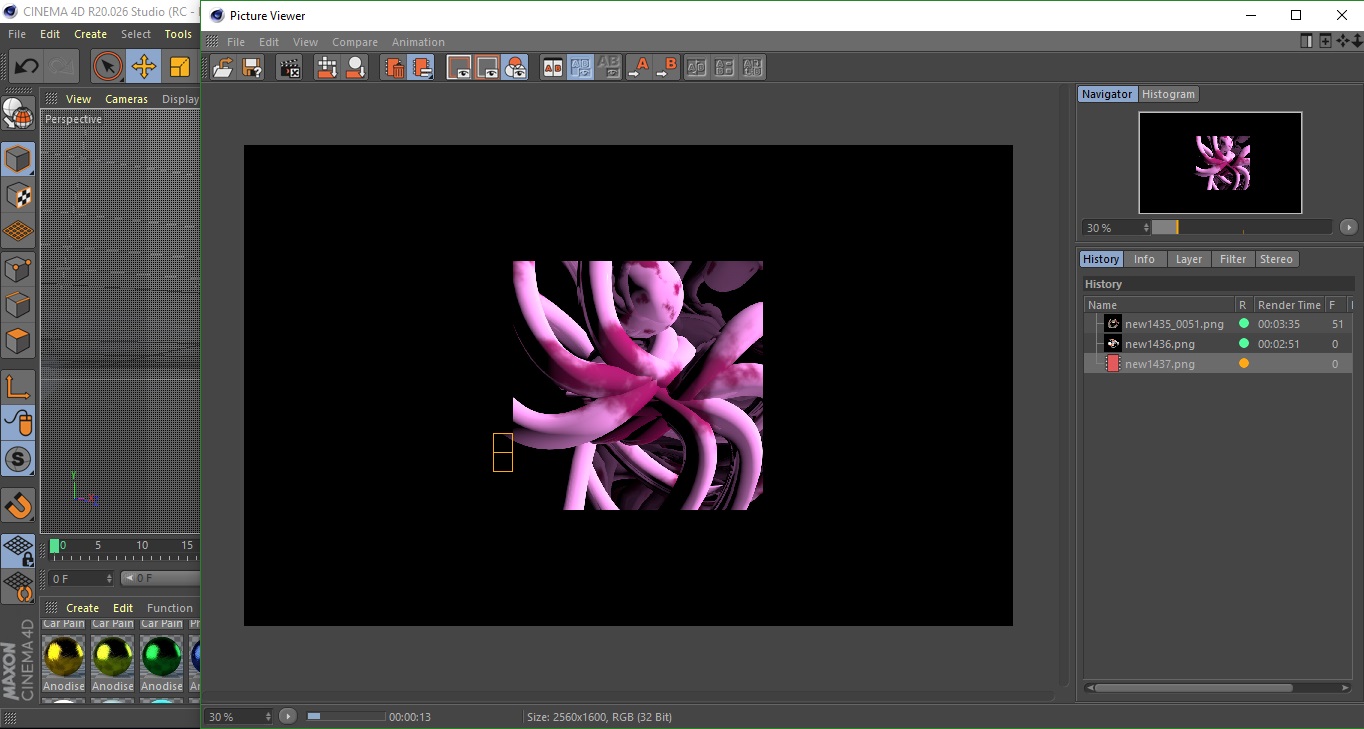
Task: Click the Set as A icon
Action: click(638, 67)
